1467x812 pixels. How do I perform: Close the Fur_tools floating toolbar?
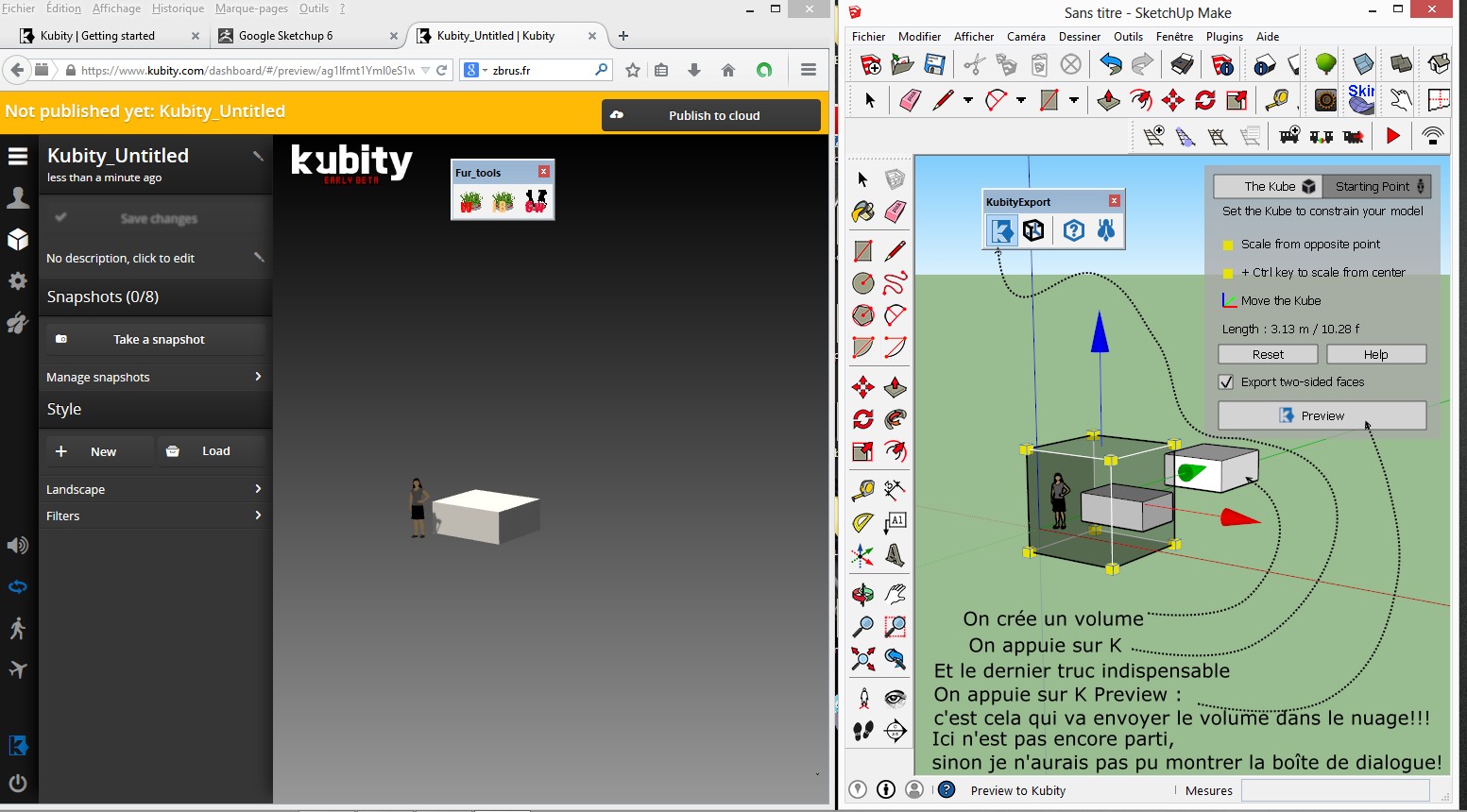(x=544, y=172)
